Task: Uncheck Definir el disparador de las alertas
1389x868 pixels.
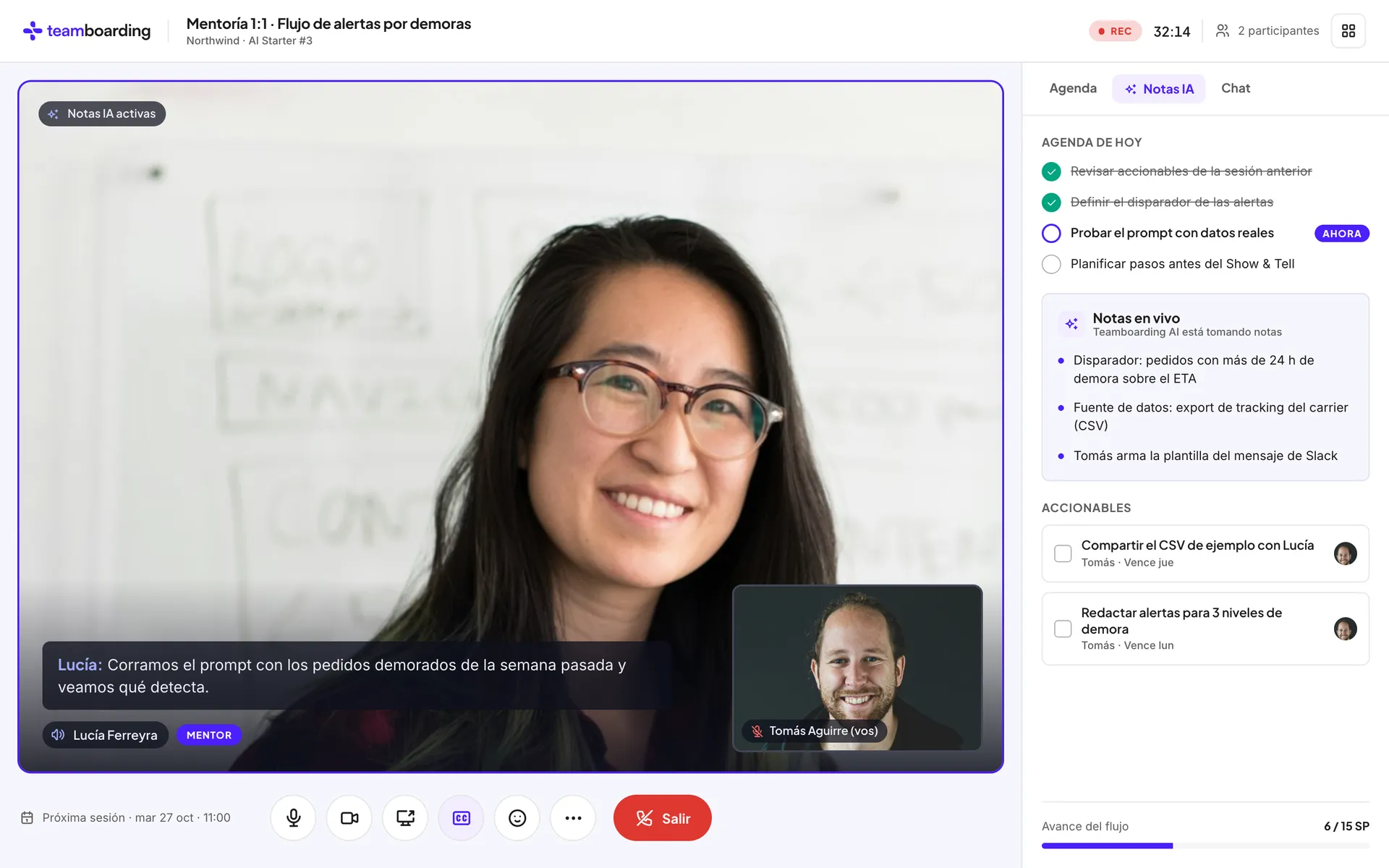Action: coord(1051,203)
